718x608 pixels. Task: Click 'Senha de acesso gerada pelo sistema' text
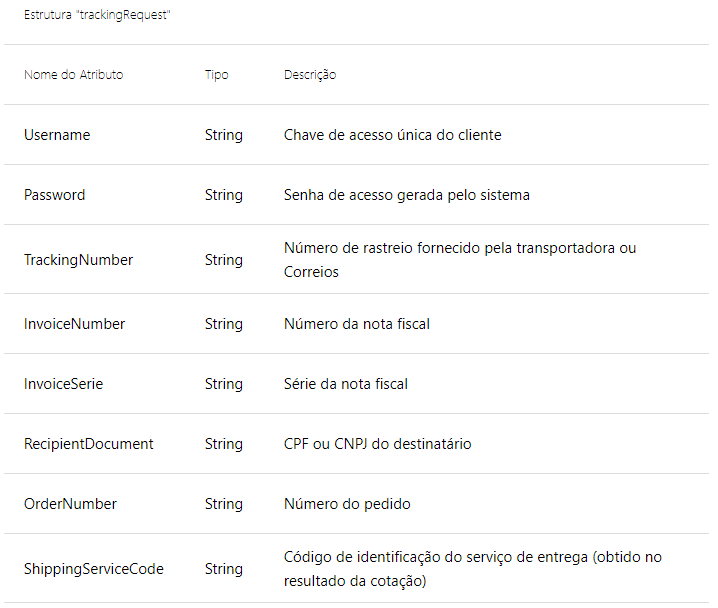pyautogui.click(x=406, y=195)
